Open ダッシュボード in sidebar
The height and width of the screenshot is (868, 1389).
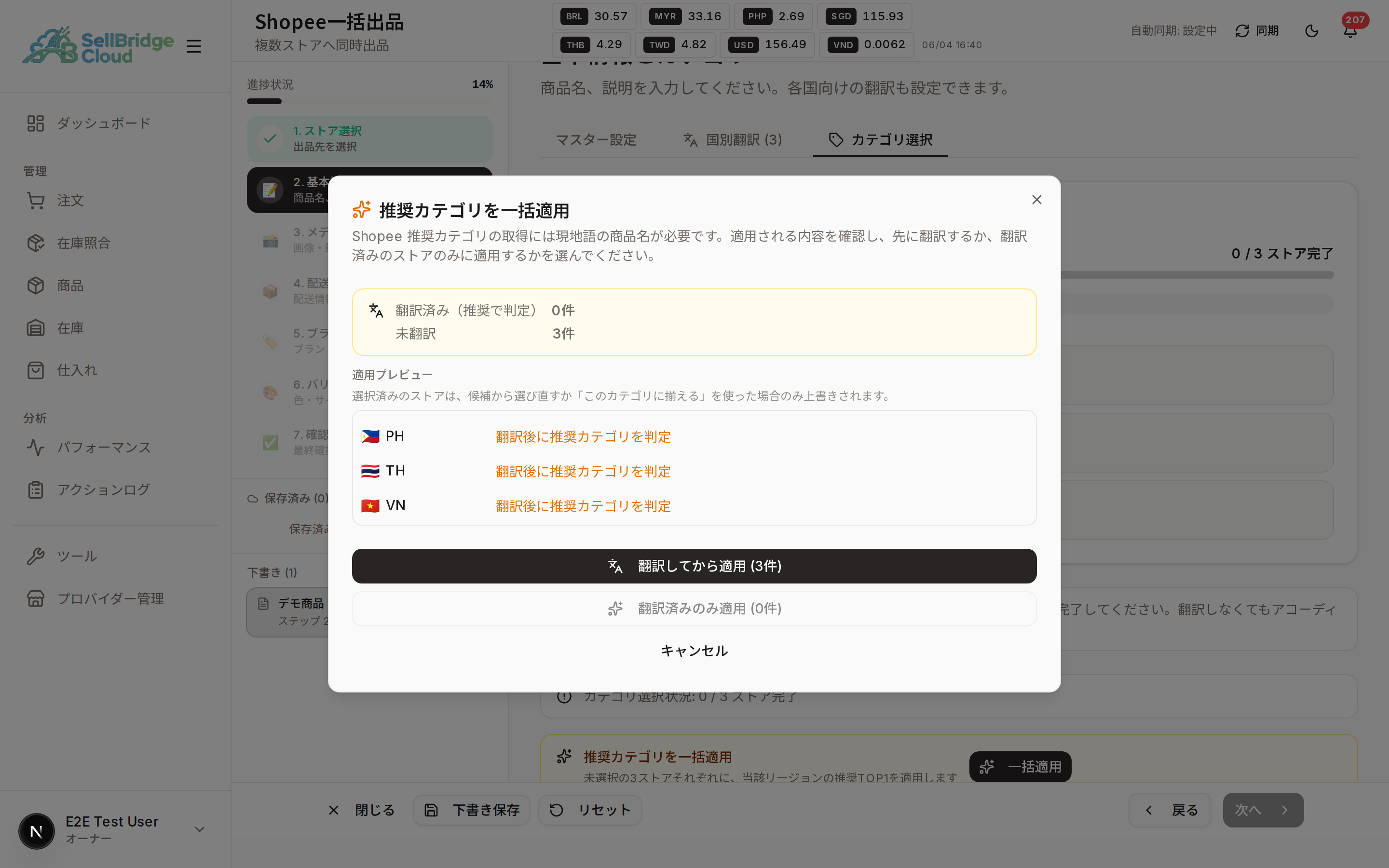(115, 123)
